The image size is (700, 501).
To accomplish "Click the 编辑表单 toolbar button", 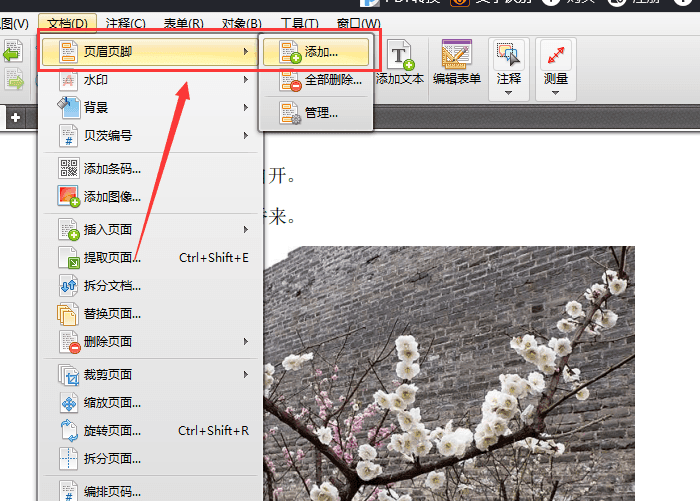I will pyautogui.click(x=457, y=63).
